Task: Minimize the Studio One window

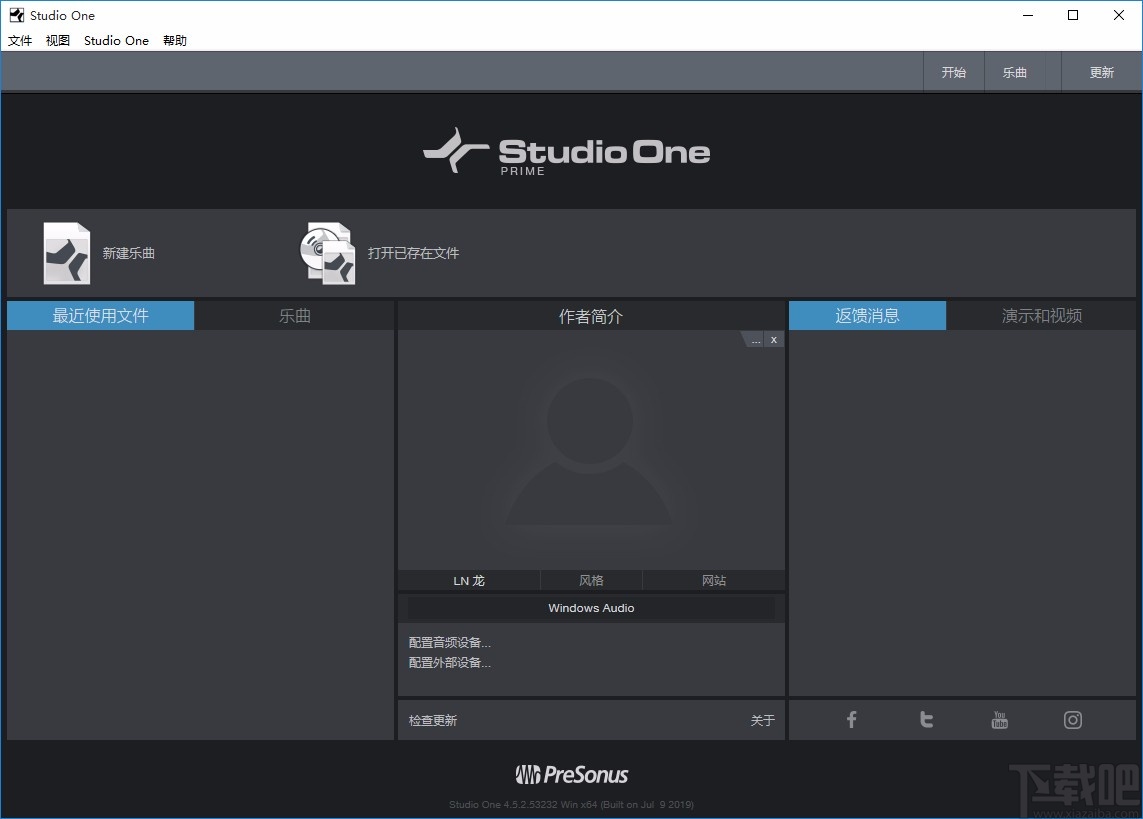Action: 1028,15
